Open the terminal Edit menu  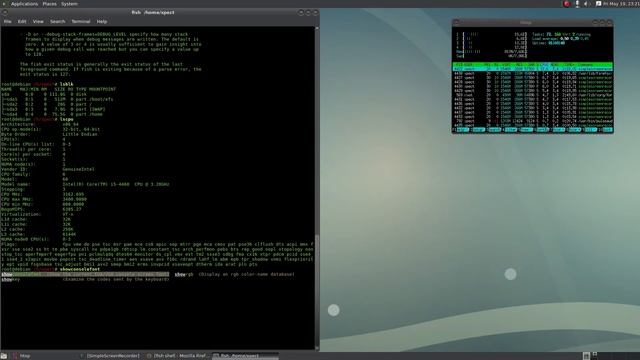click(22, 21)
